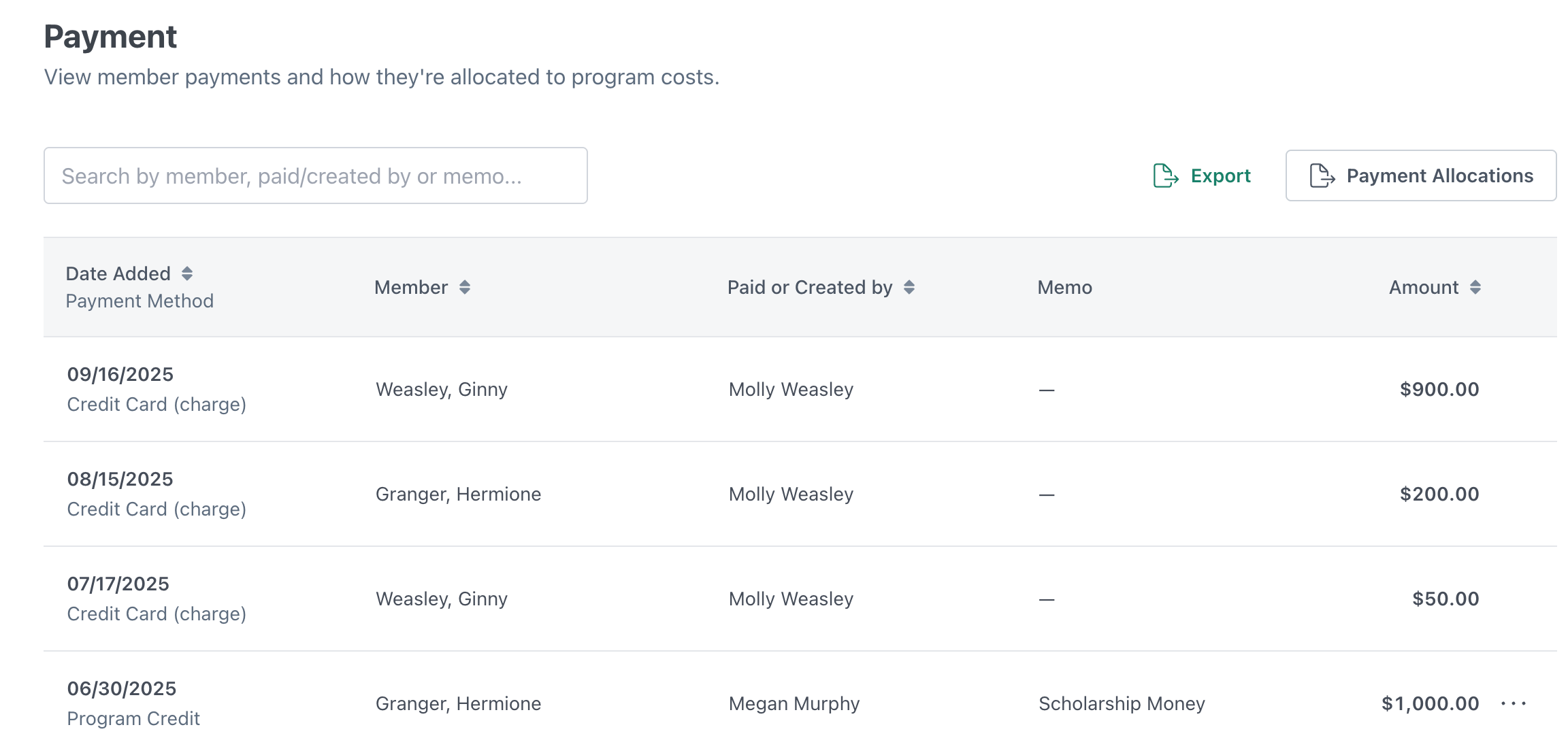Focus the member search field
1568x755 pixels.
click(316, 175)
